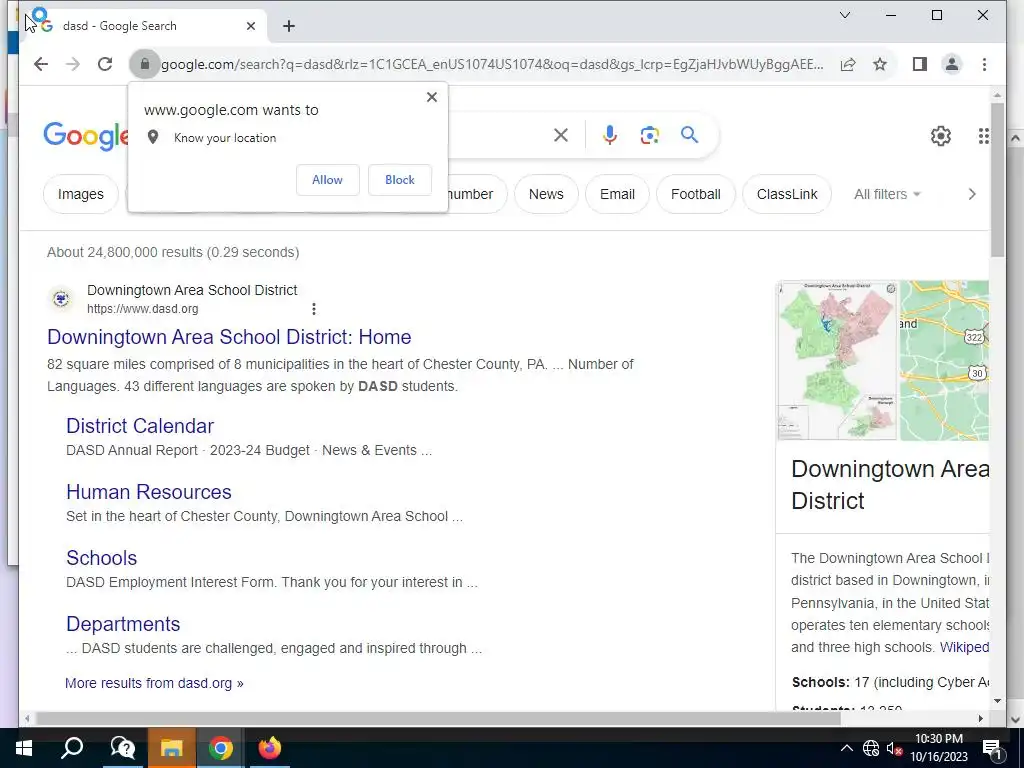Go back to the previous page

coord(40,64)
